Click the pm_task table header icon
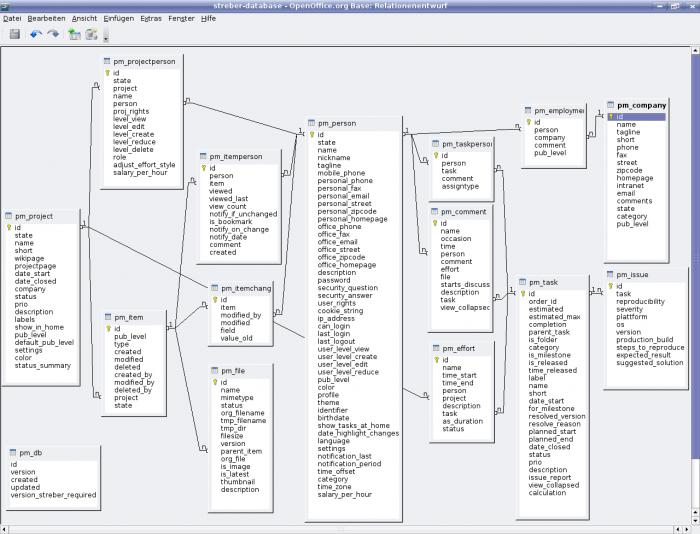700x534 pixels. pyautogui.click(x=523, y=282)
